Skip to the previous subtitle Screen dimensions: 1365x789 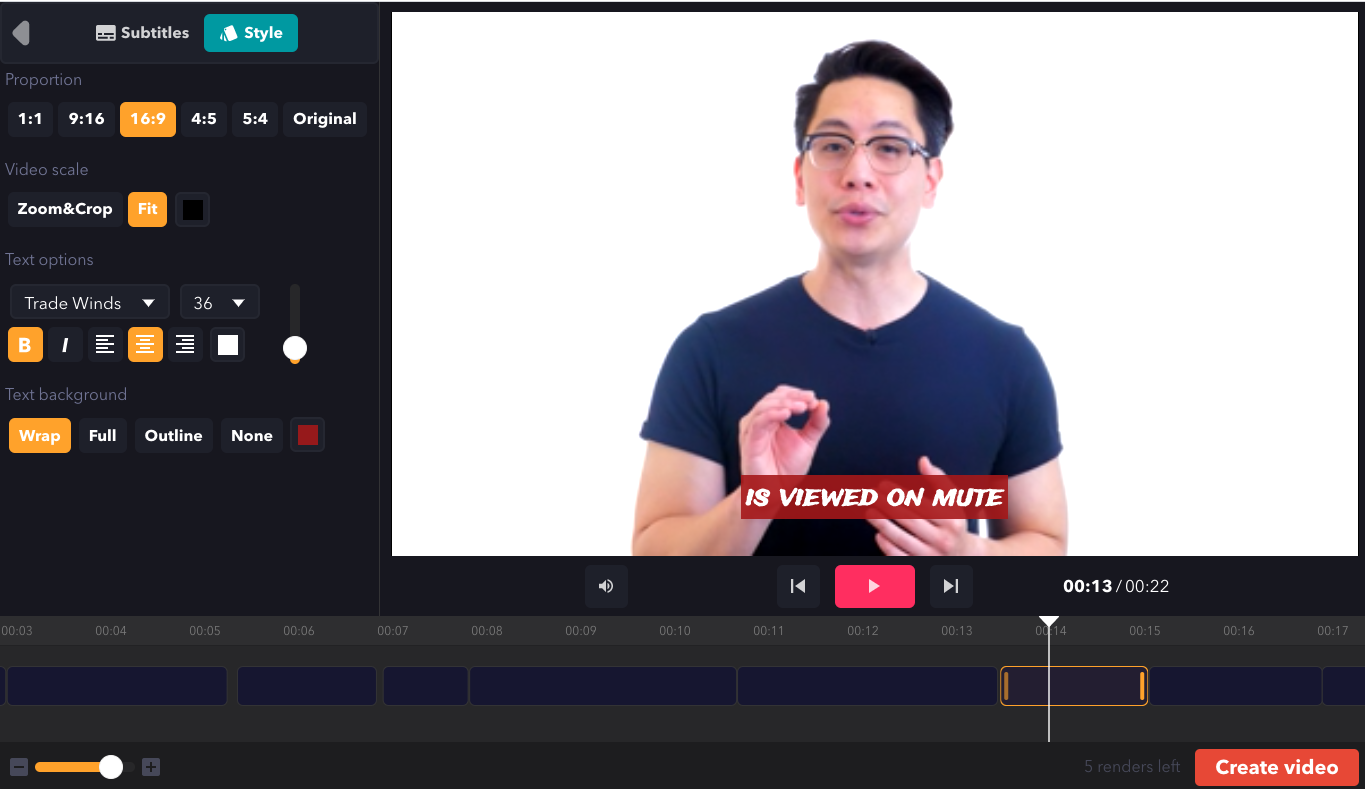(798, 586)
